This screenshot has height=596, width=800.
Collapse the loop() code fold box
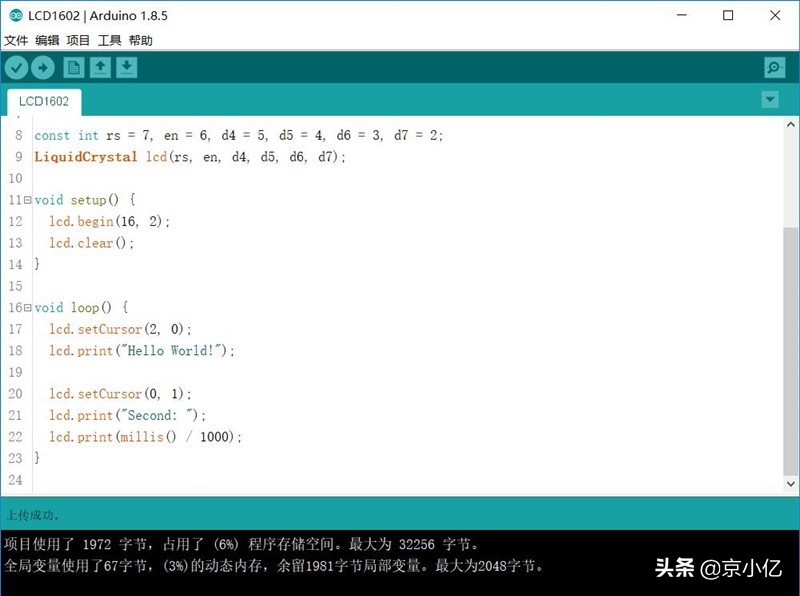click(29, 307)
